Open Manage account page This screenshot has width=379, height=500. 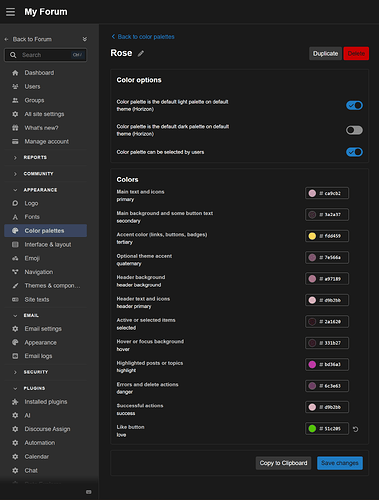click(46, 142)
